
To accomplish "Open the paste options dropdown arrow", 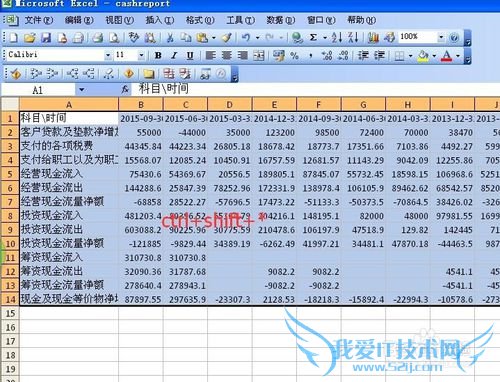I will 214,38.
